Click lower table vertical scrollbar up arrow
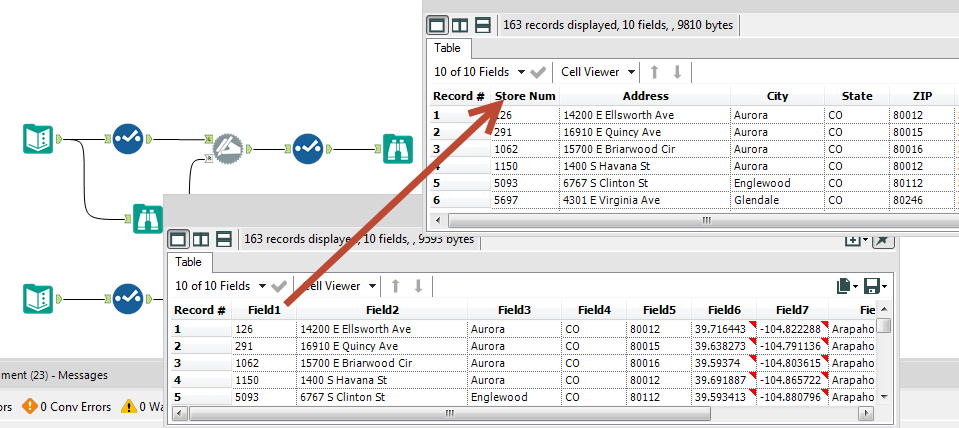 tap(884, 310)
